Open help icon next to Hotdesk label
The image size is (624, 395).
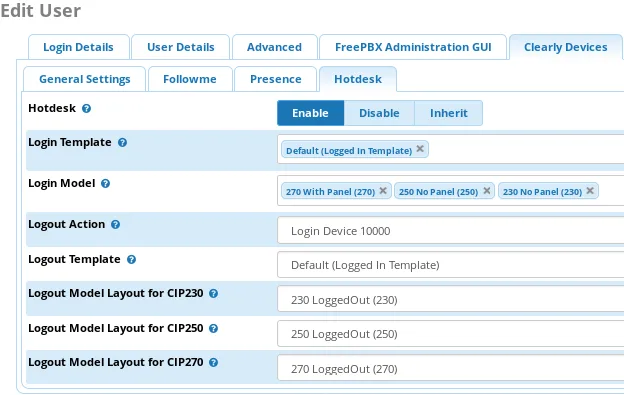click(86, 109)
